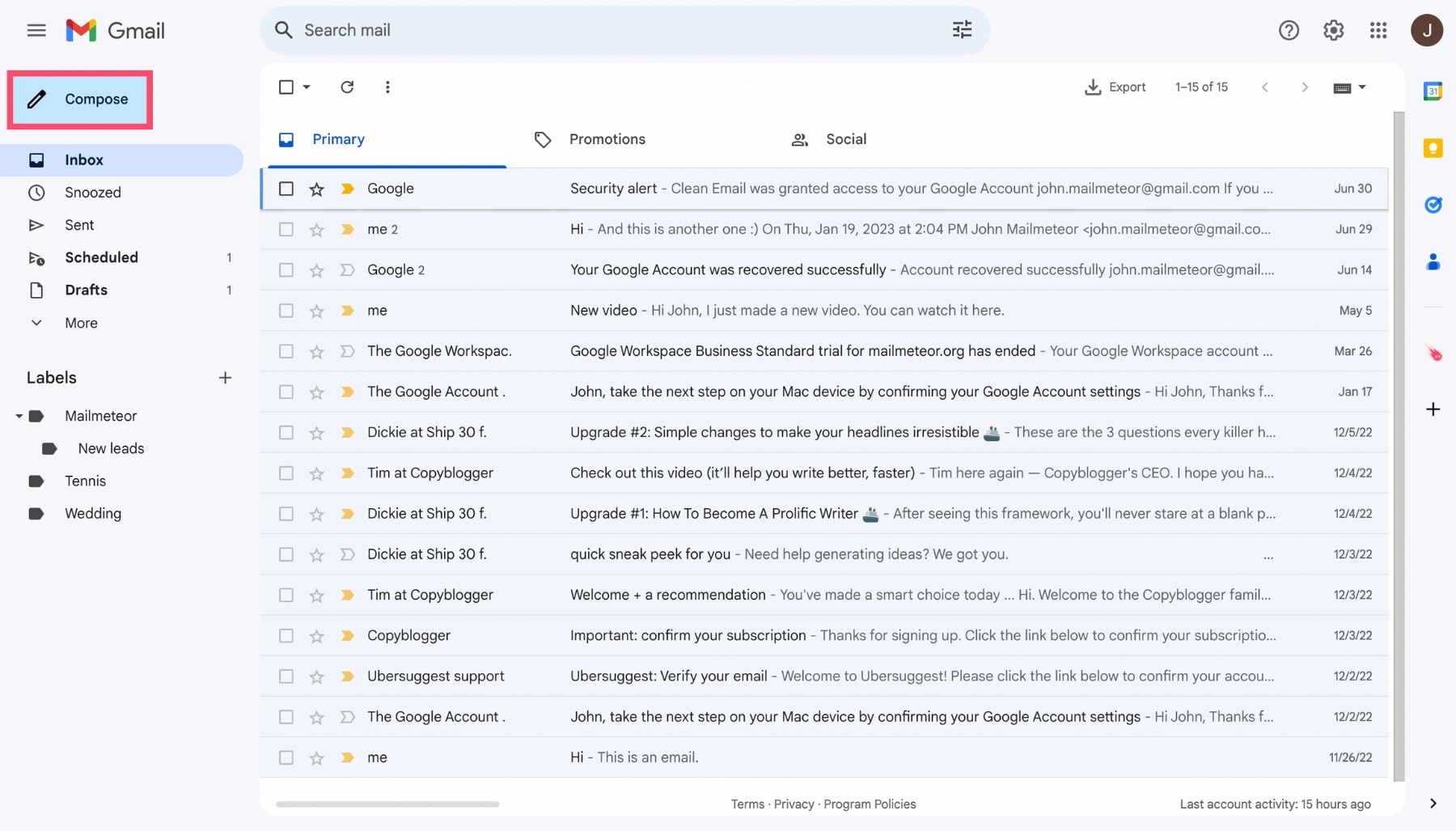Click the Search mail field
The image size is (1456, 831).
point(623,30)
